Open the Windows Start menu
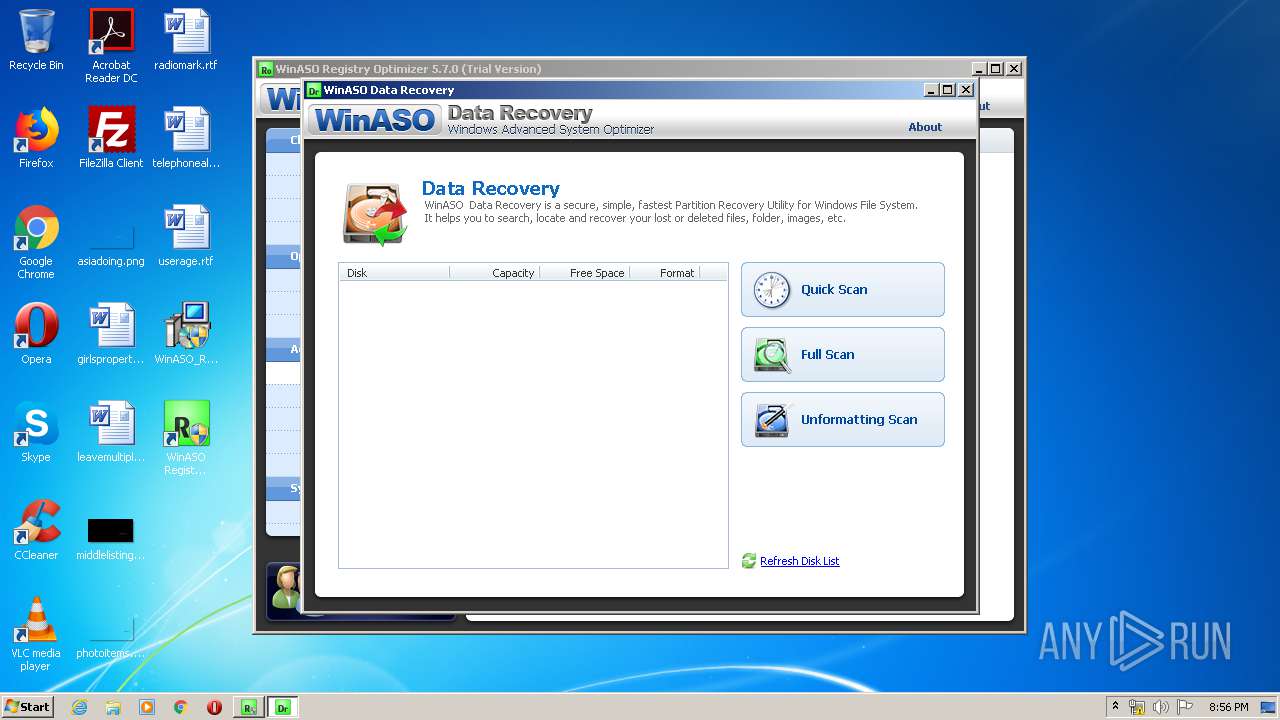Viewport: 1280px width, 720px height. point(28,706)
